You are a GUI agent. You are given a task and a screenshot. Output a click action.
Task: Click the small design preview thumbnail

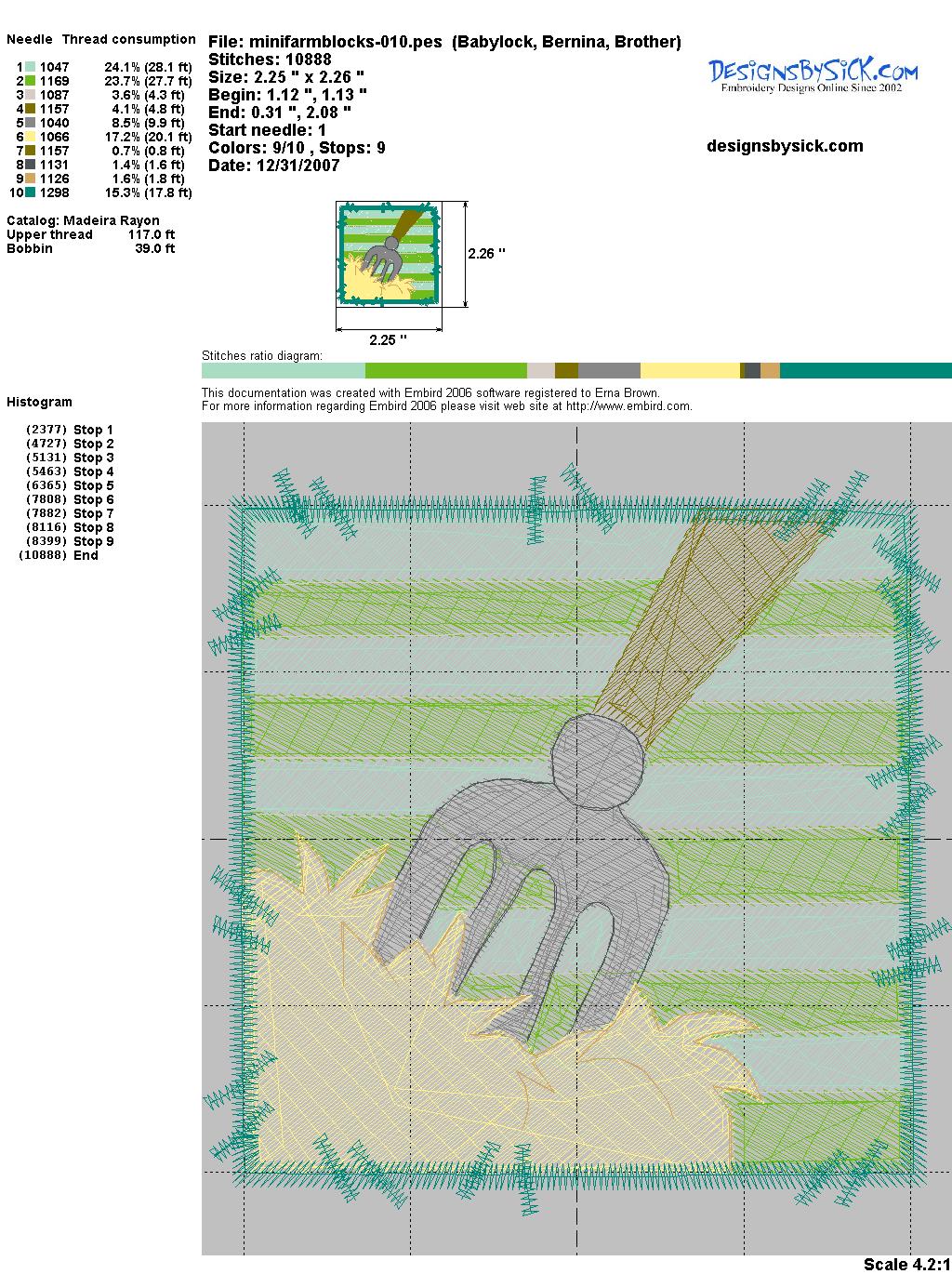(x=389, y=254)
